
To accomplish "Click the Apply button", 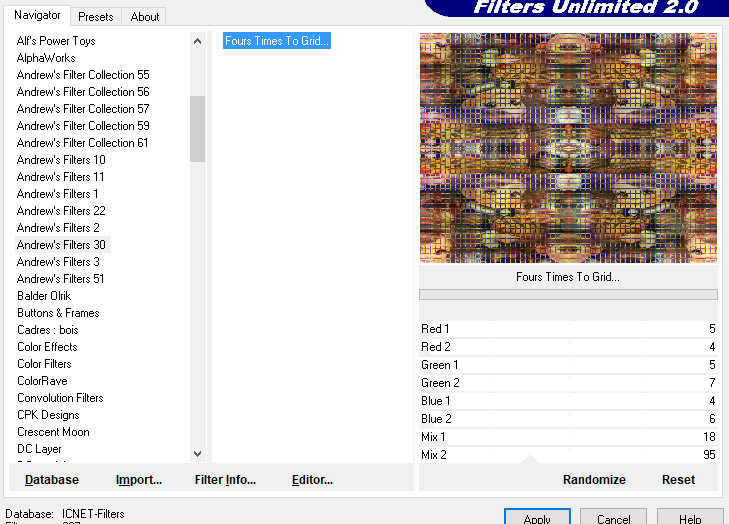I will tap(537, 517).
